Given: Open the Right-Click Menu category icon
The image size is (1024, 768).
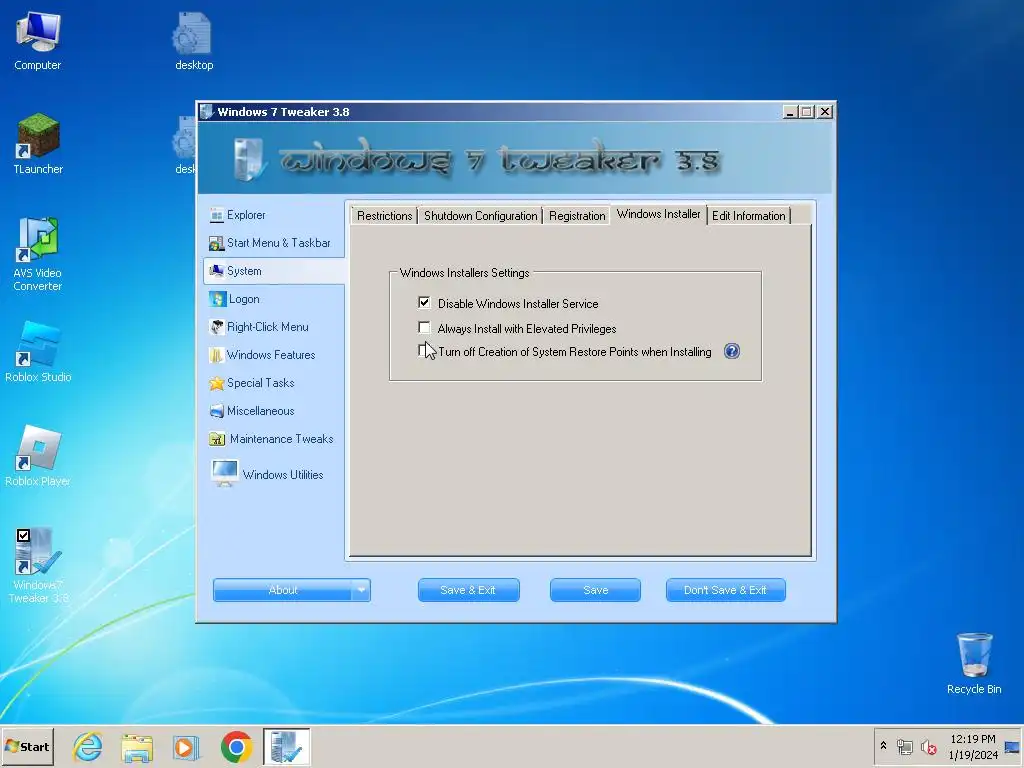Looking at the screenshot, I should (217, 327).
